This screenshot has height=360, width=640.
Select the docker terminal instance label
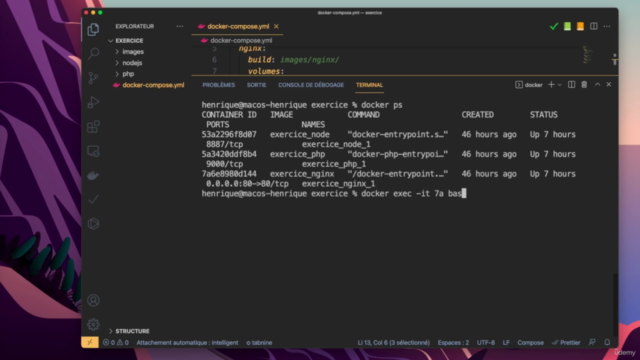[x=529, y=85]
